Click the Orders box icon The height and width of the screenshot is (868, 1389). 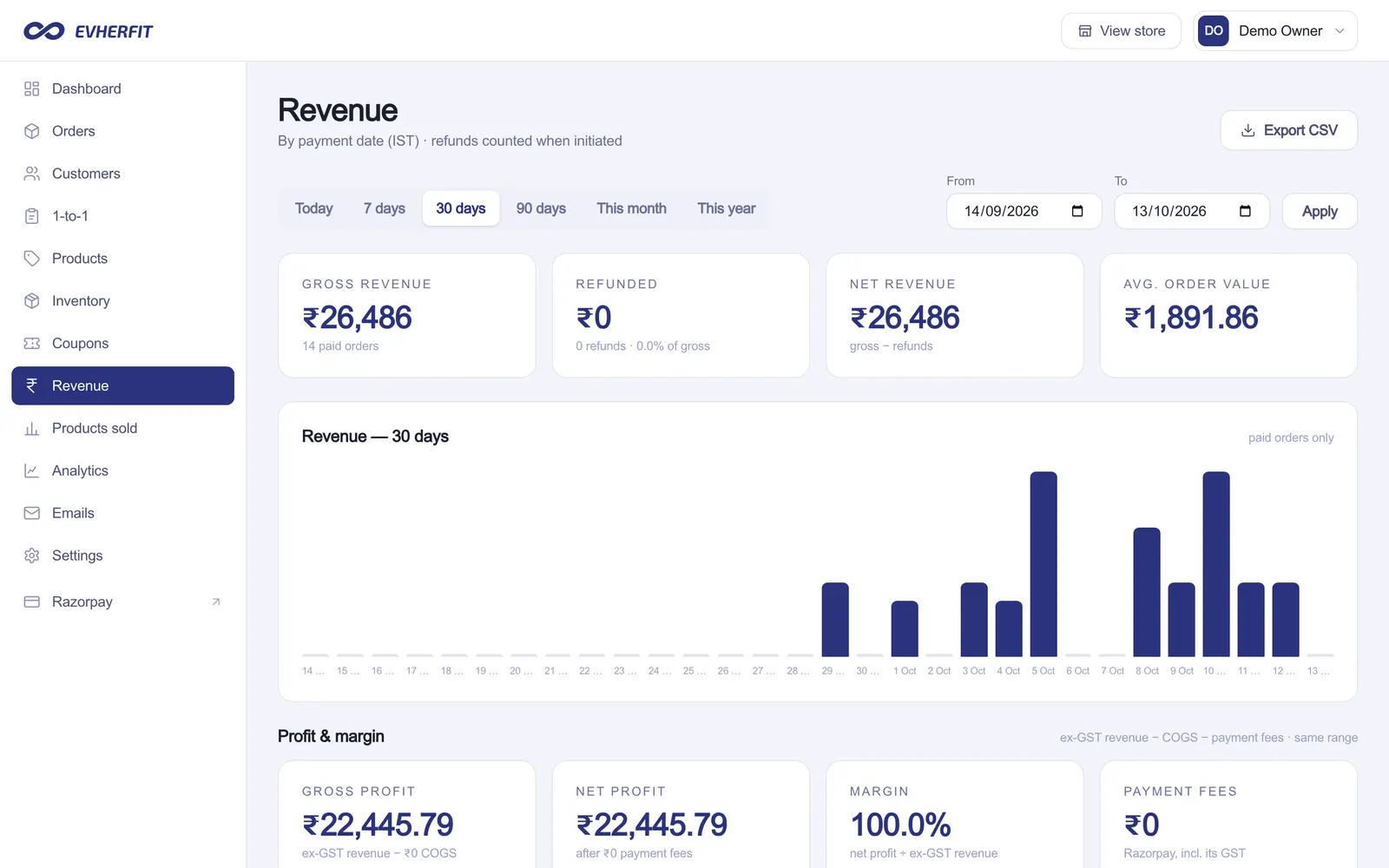coord(32,131)
